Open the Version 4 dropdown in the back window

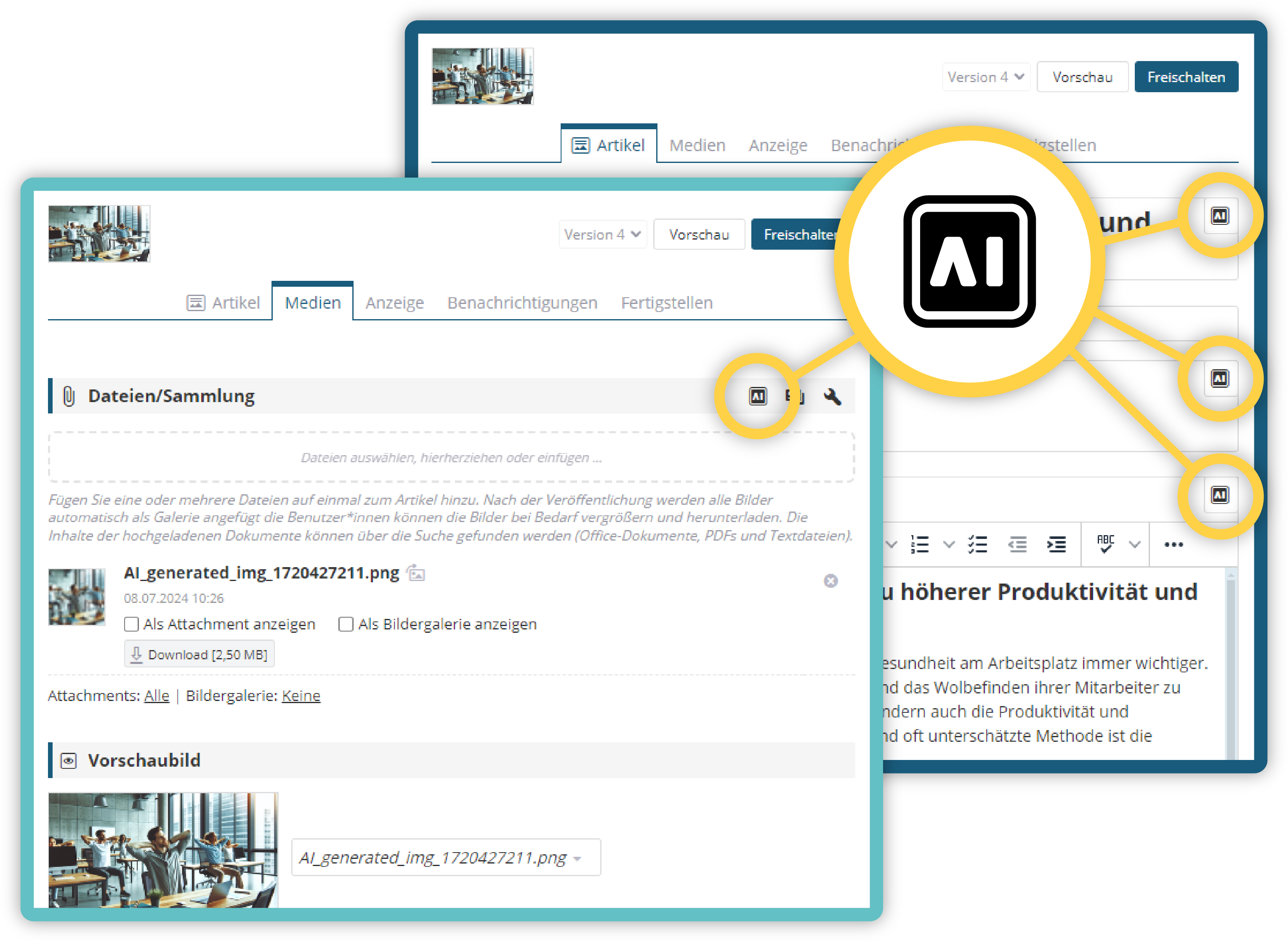tap(986, 77)
